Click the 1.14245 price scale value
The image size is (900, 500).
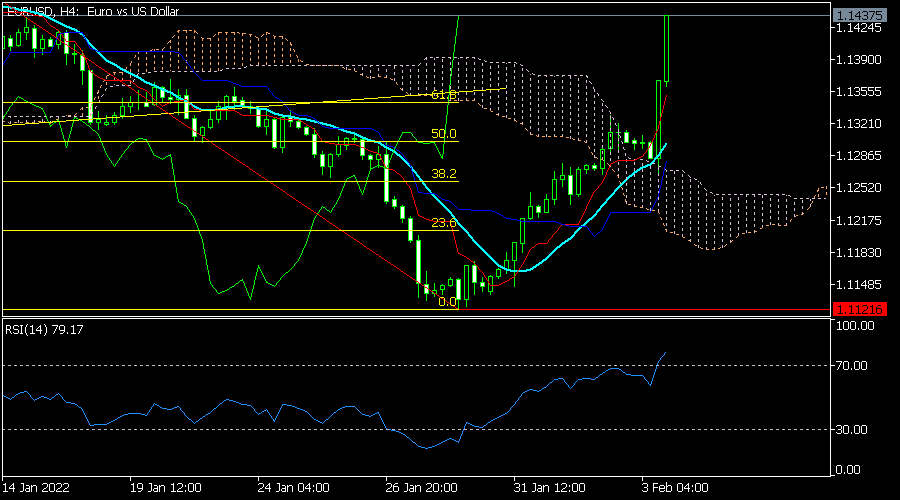[859, 28]
